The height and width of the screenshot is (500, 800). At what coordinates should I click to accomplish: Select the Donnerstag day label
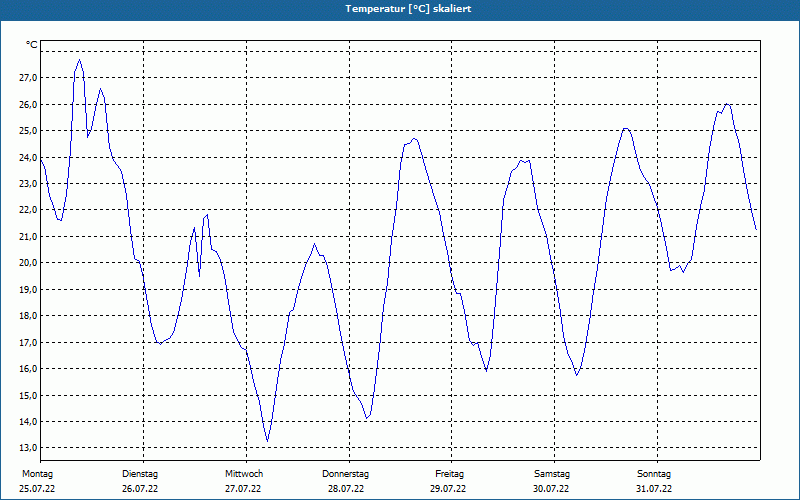[x=345, y=474]
